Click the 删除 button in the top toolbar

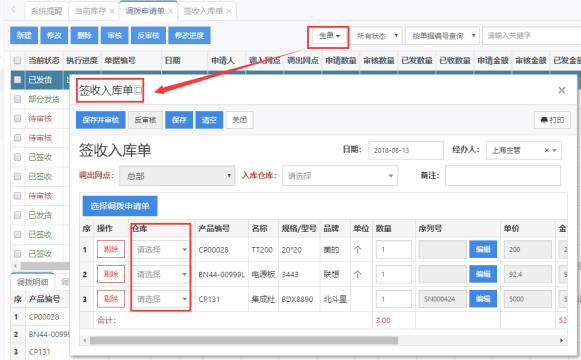84,36
